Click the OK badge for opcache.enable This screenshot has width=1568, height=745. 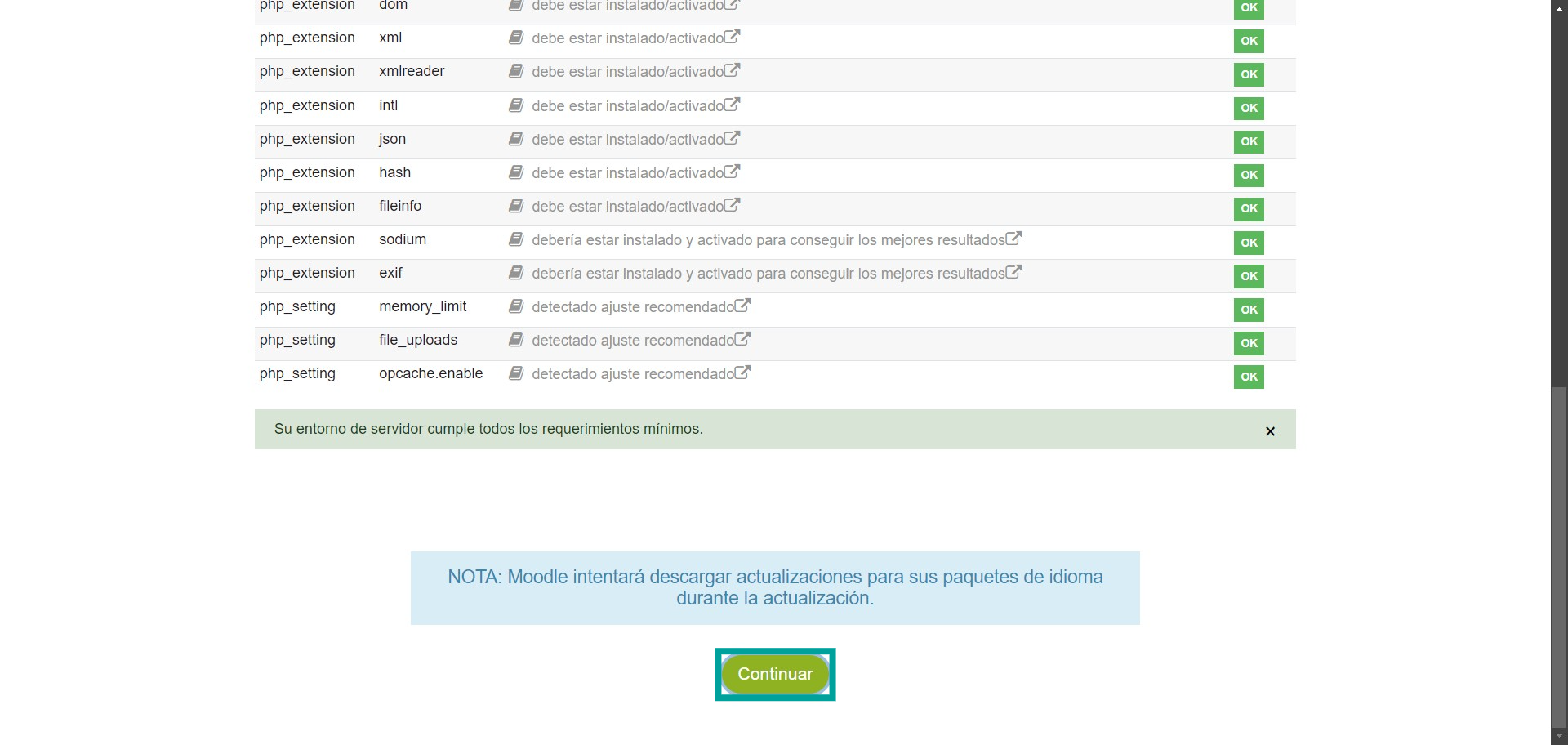[x=1249, y=377]
